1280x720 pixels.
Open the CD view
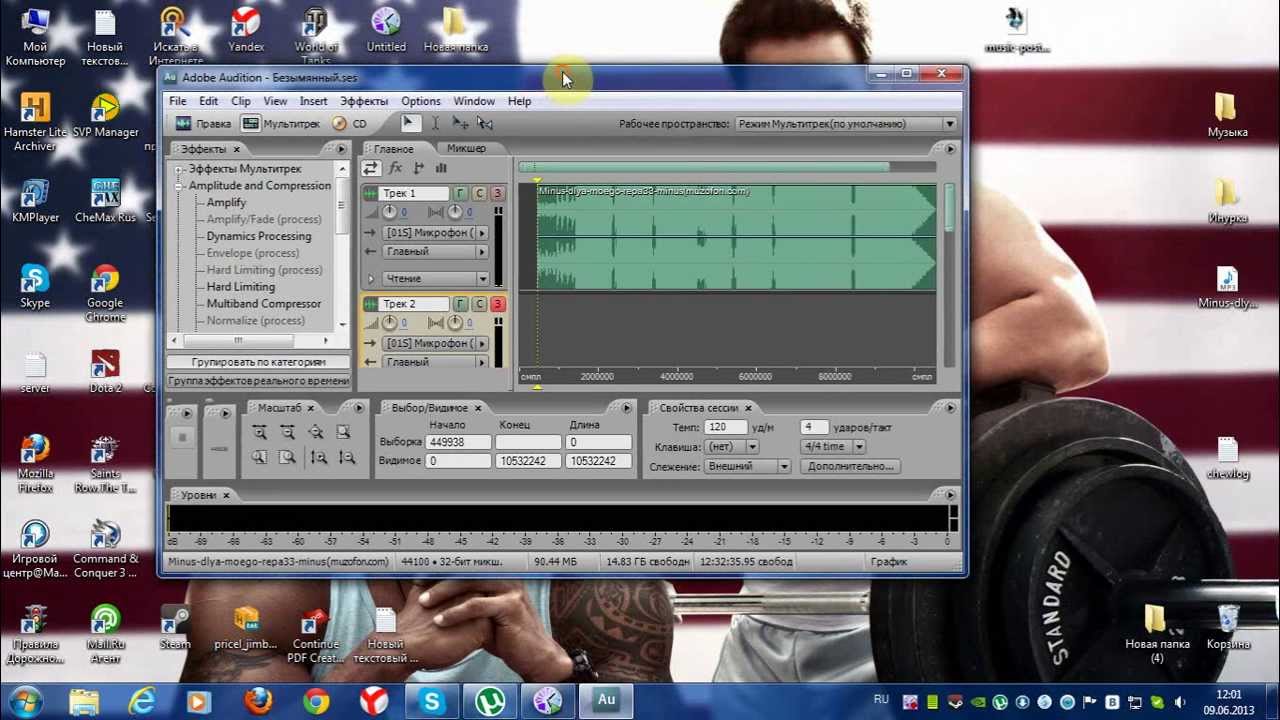tap(350, 124)
